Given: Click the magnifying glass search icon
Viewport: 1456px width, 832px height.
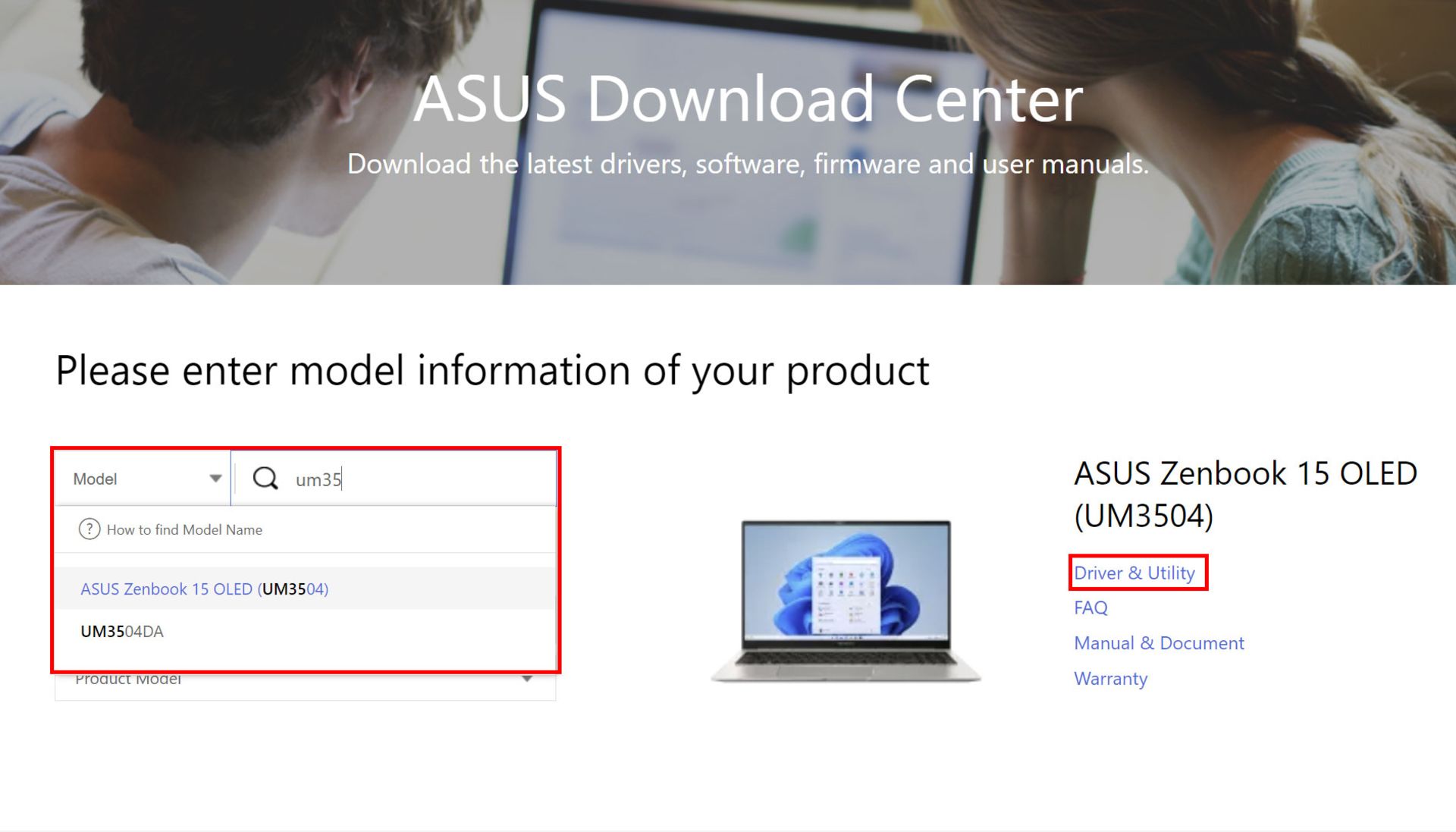Looking at the screenshot, I should tap(265, 479).
